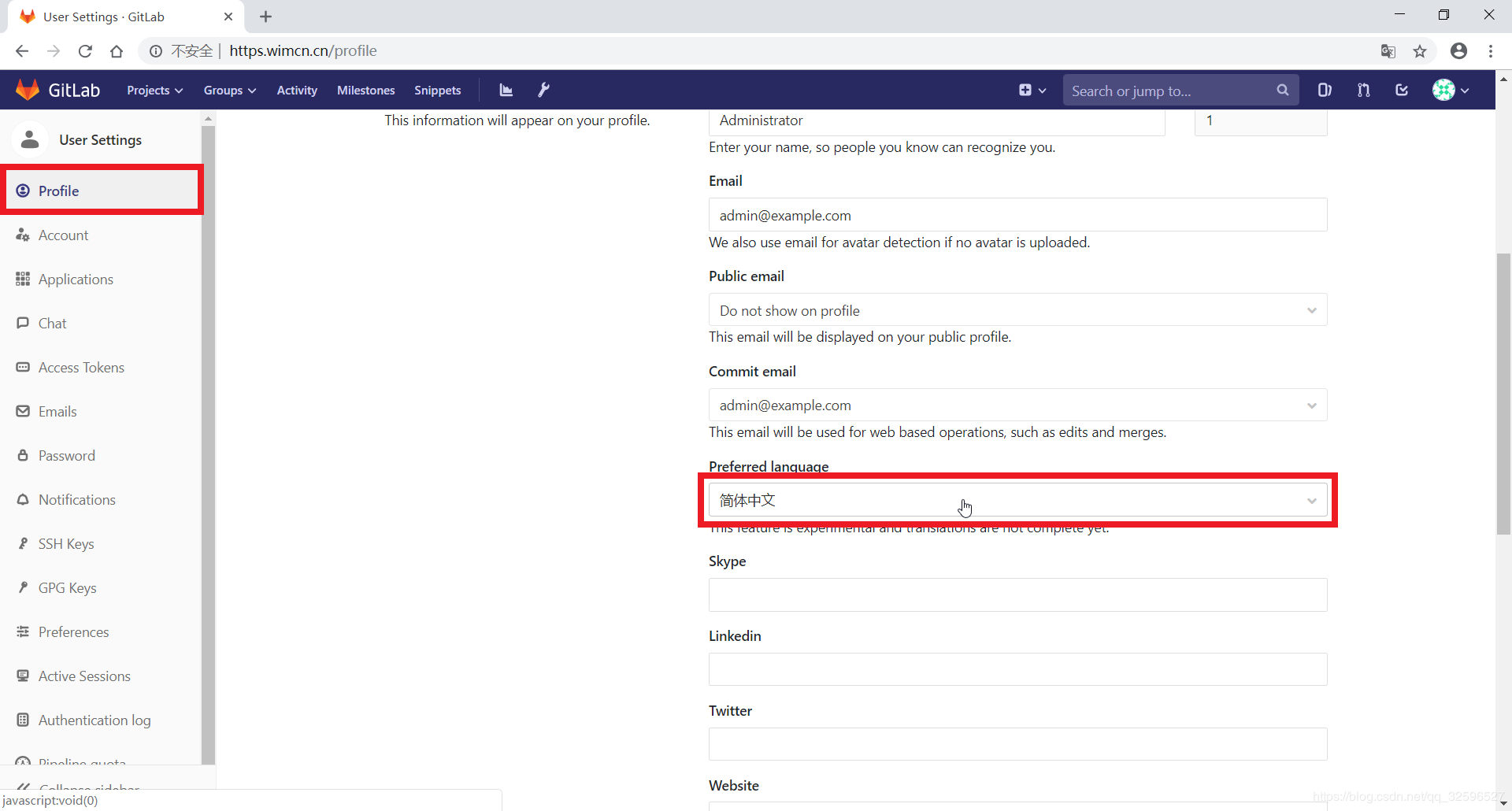Screen dimensions: 1512x811
Task: Expand the Groups menu
Action: coord(229,91)
